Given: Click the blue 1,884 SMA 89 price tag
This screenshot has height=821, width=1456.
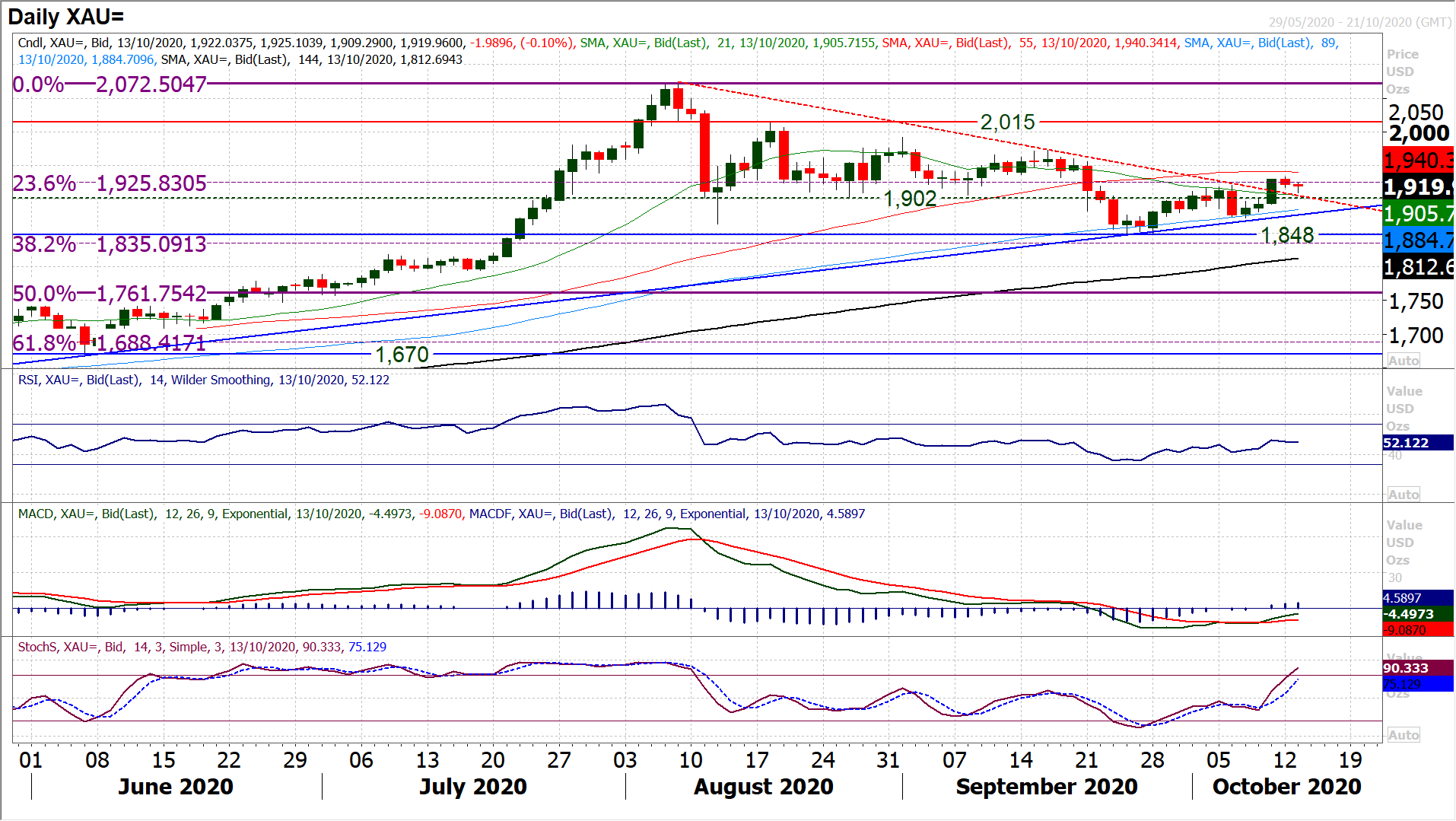Looking at the screenshot, I should pos(1419,240).
